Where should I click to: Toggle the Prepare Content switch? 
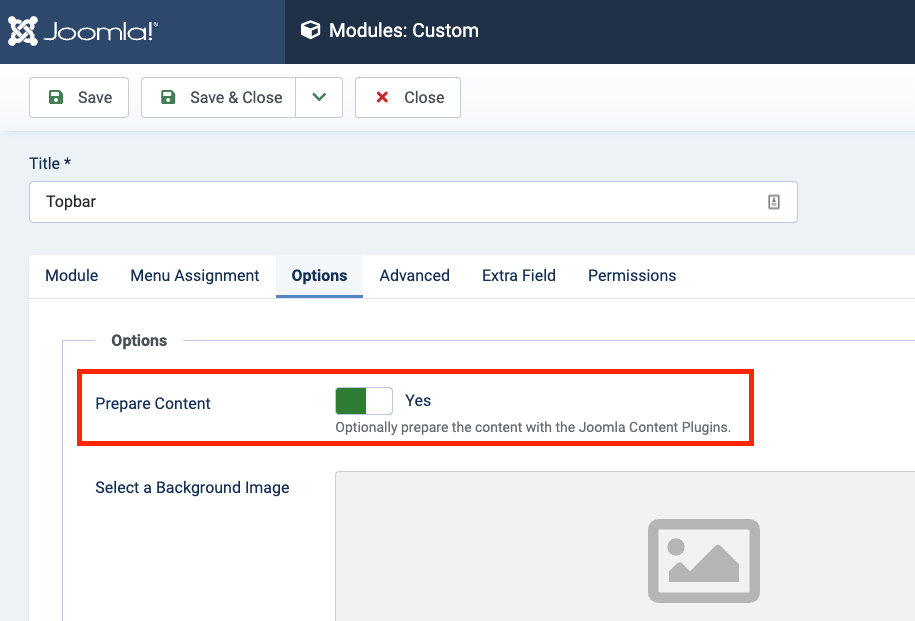364,401
